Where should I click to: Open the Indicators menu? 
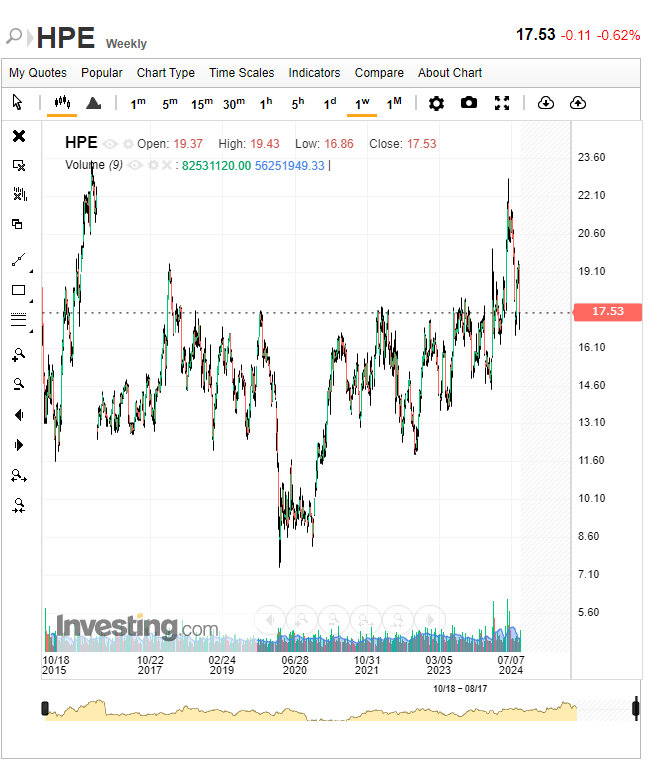click(314, 73)
